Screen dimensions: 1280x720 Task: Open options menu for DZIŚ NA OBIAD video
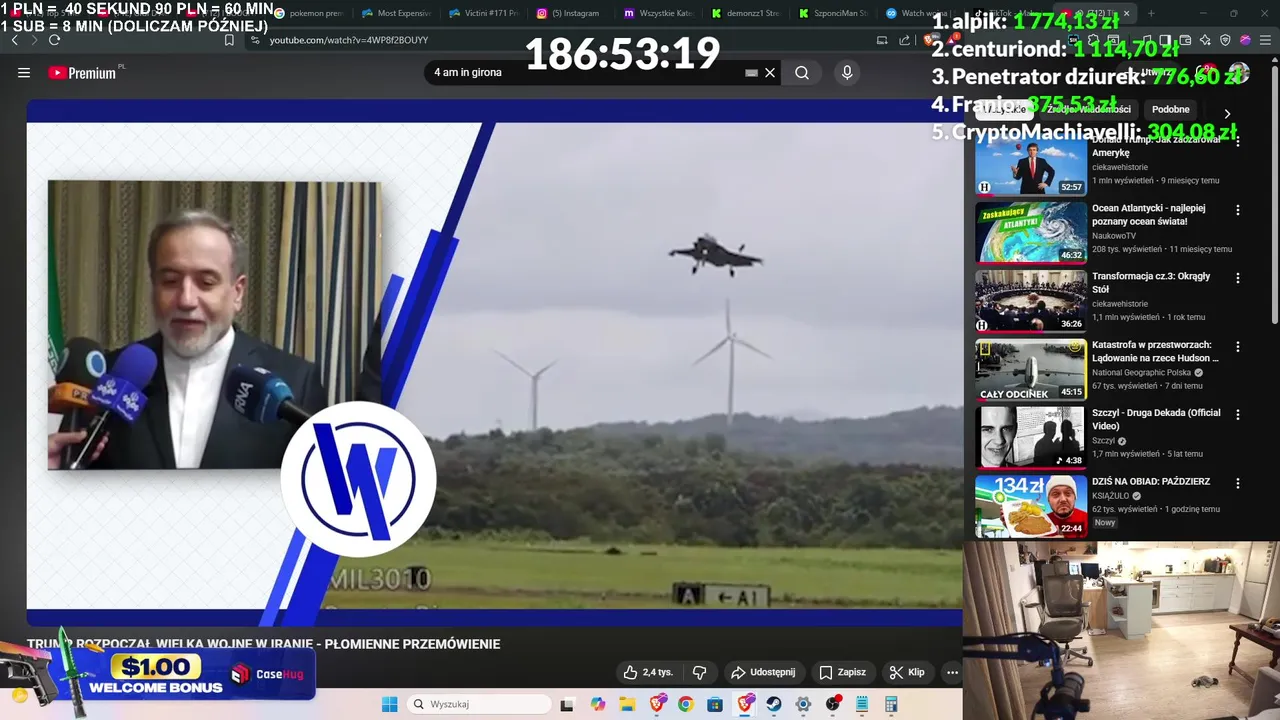[x=1238, y=482]
